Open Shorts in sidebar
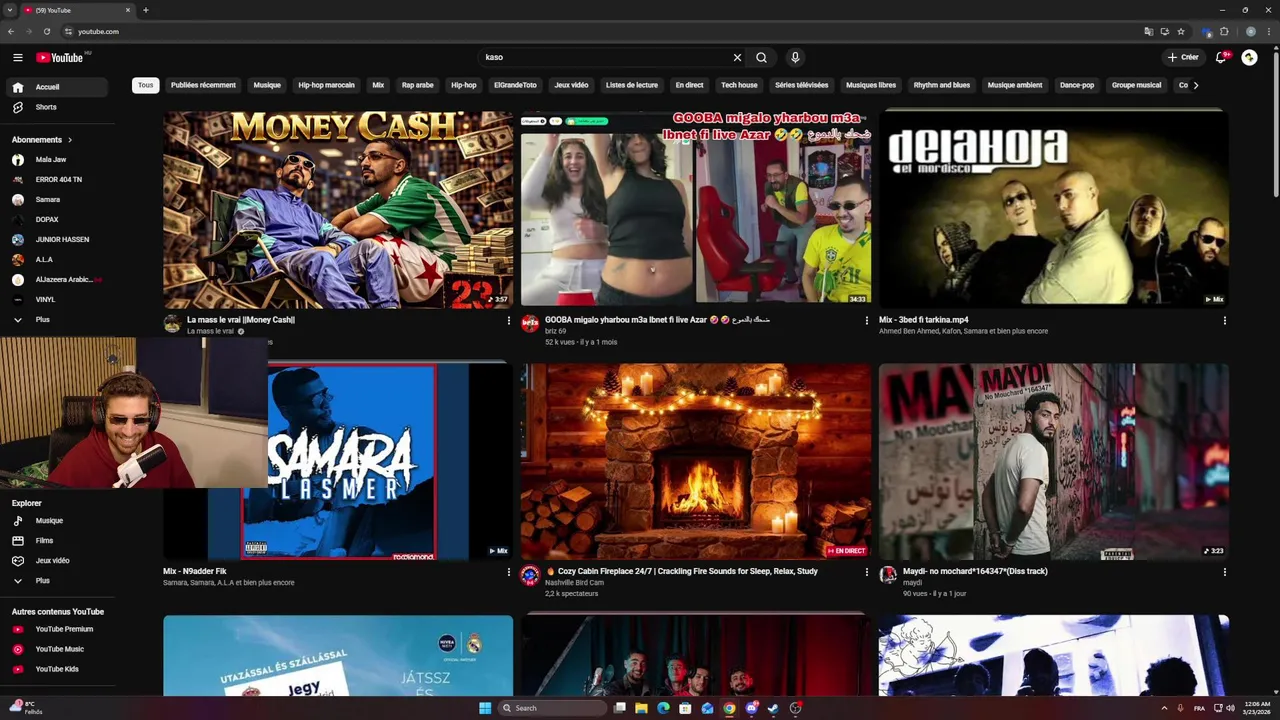 pos(55,107)
